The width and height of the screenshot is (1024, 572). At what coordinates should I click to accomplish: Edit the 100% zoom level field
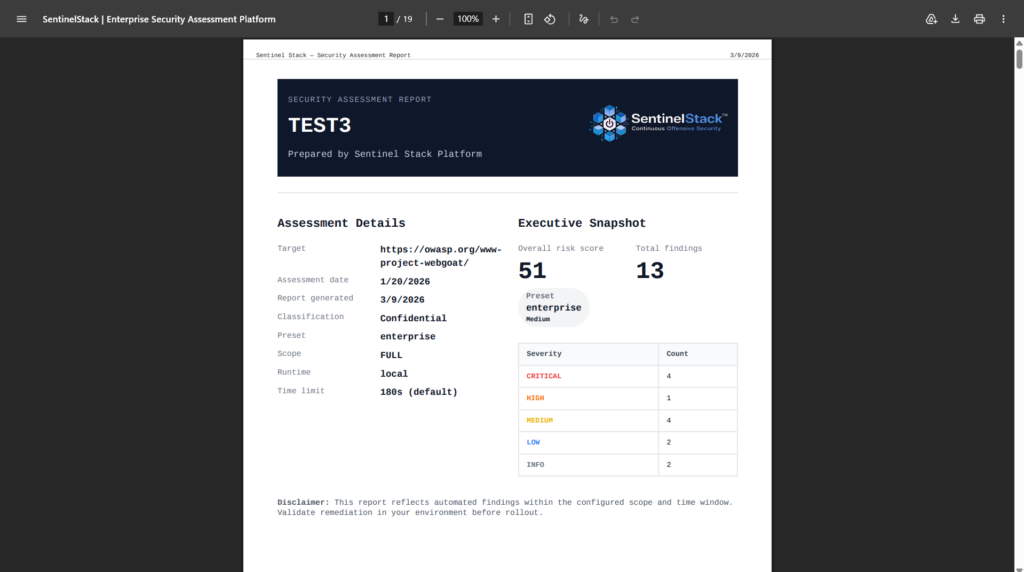tap(468, 19)
